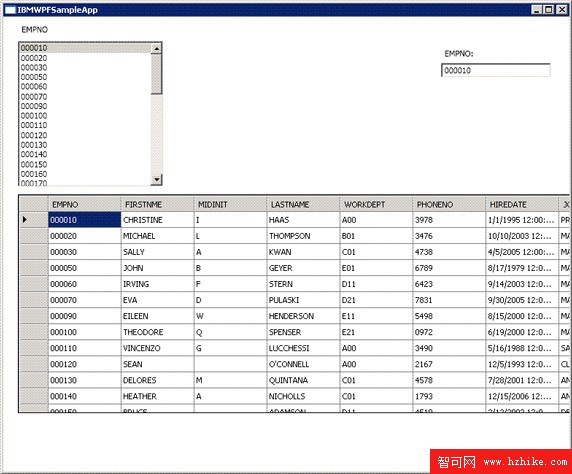Screen dimensions: 572x474
Task: Select 000010 in the EMPNO listbox
Action: tap(85, 48)
